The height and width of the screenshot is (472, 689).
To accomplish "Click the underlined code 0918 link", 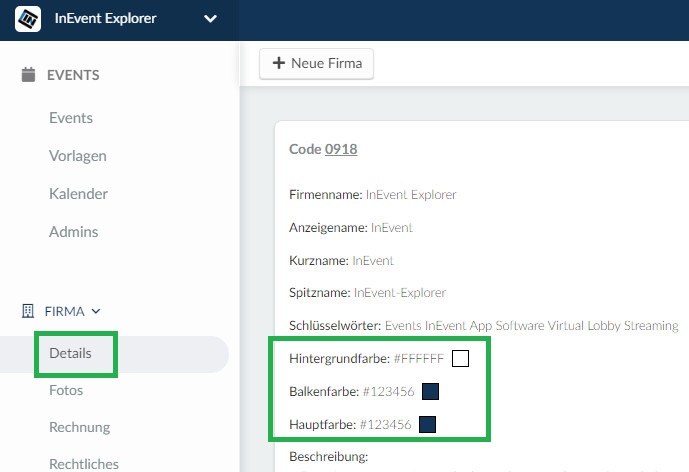I will pos(341,149).
